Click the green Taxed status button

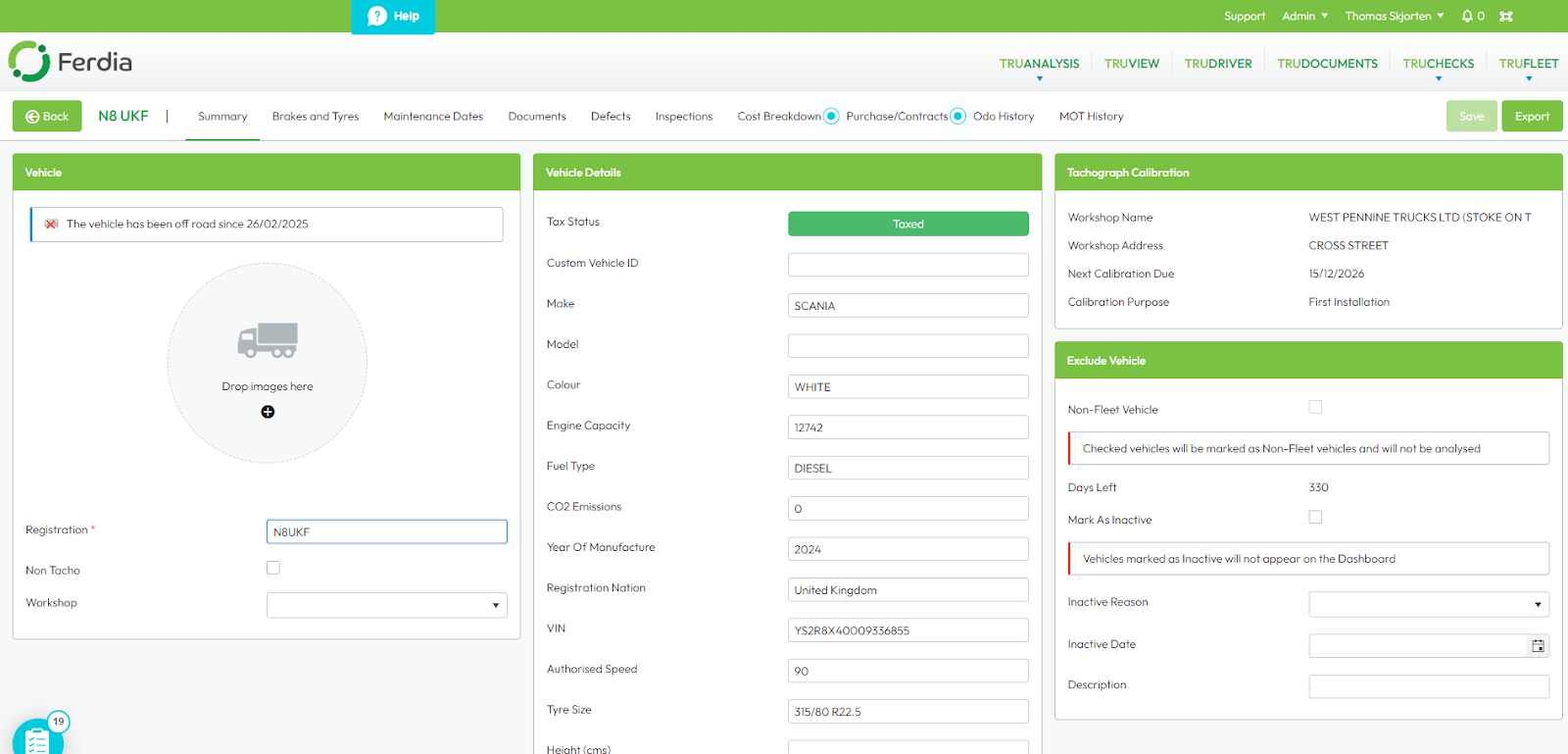coord(908,224)
